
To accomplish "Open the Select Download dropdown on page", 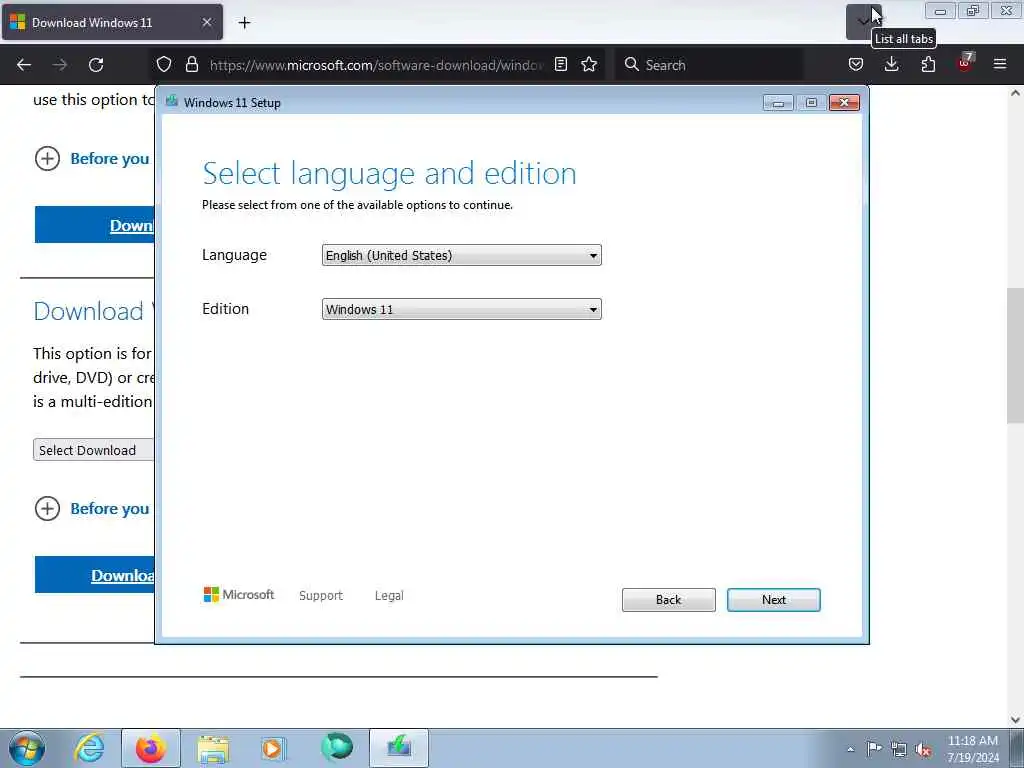I will 93,450.
